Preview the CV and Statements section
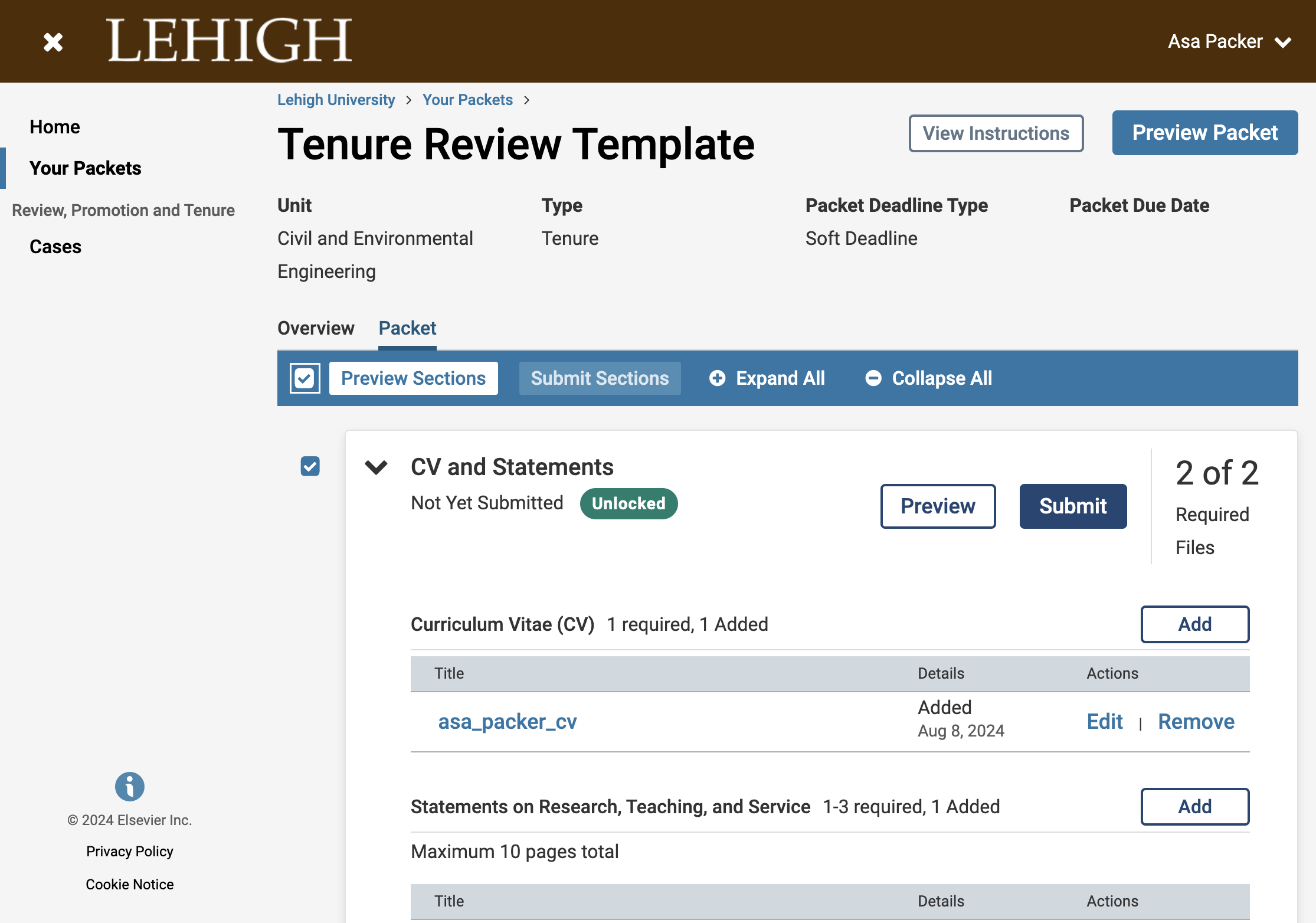Screen dimensions: 1316x923 click(938, 506)
